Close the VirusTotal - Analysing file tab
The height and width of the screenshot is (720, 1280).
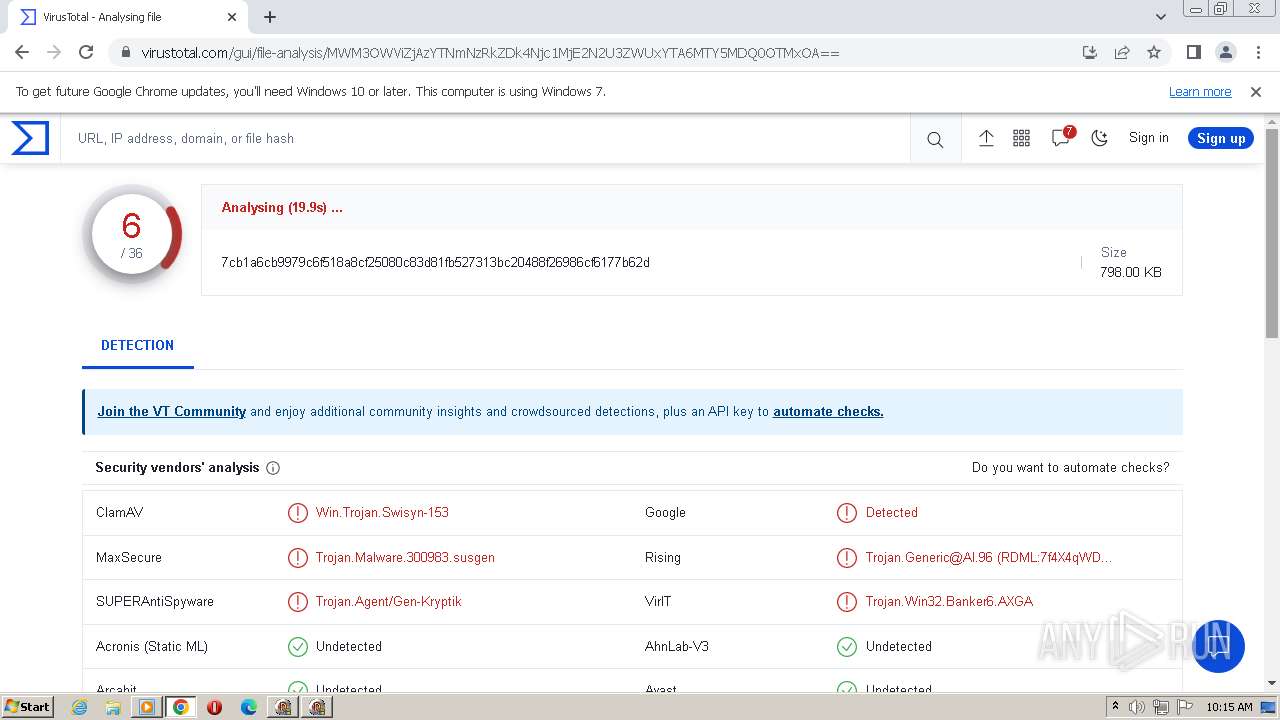(232, 17)
